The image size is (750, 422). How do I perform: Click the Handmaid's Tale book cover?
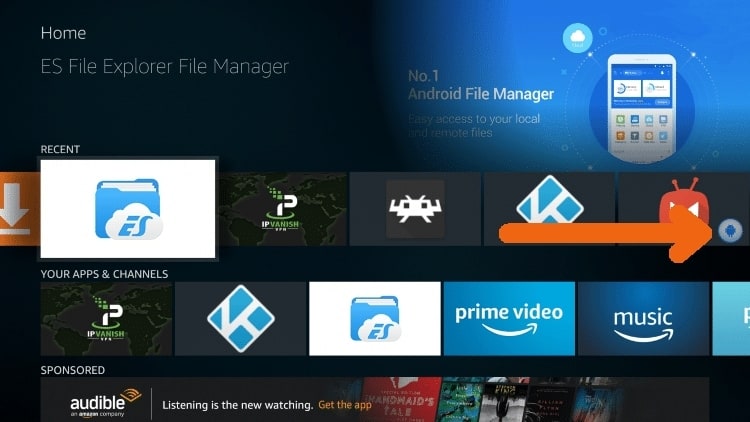403,400
